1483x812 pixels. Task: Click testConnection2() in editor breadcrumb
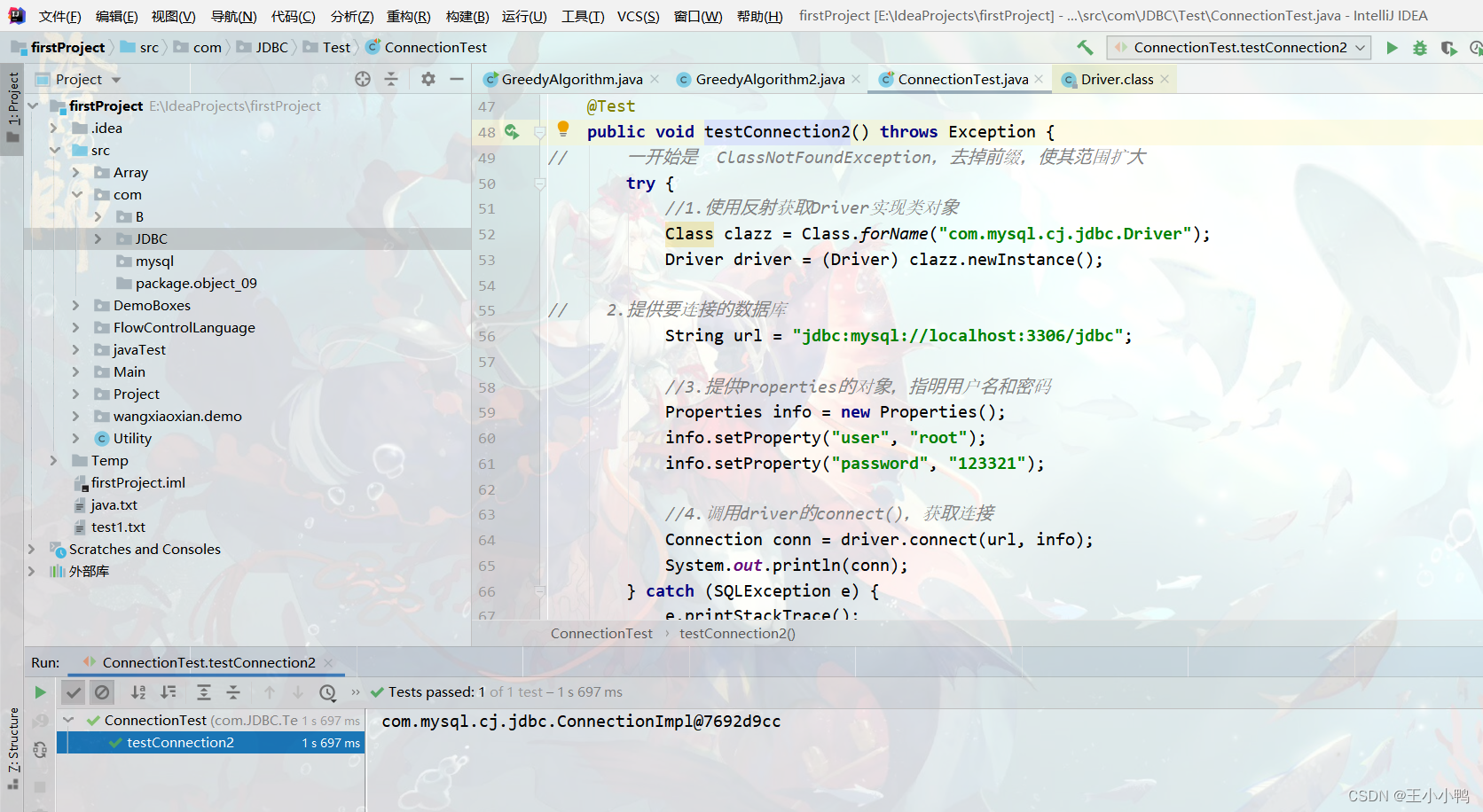coord(737,634)
